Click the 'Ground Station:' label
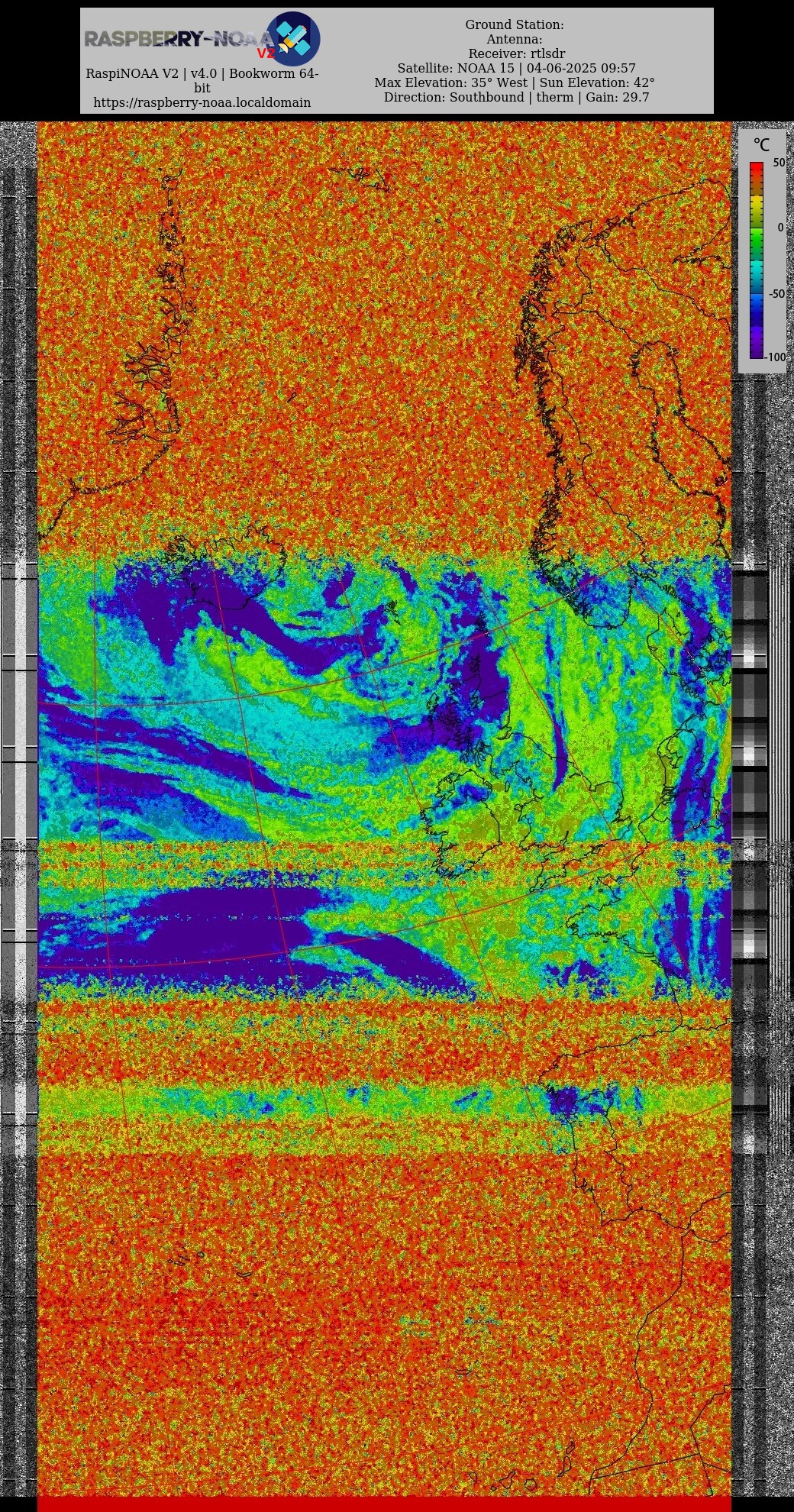 tap(515, 25)
